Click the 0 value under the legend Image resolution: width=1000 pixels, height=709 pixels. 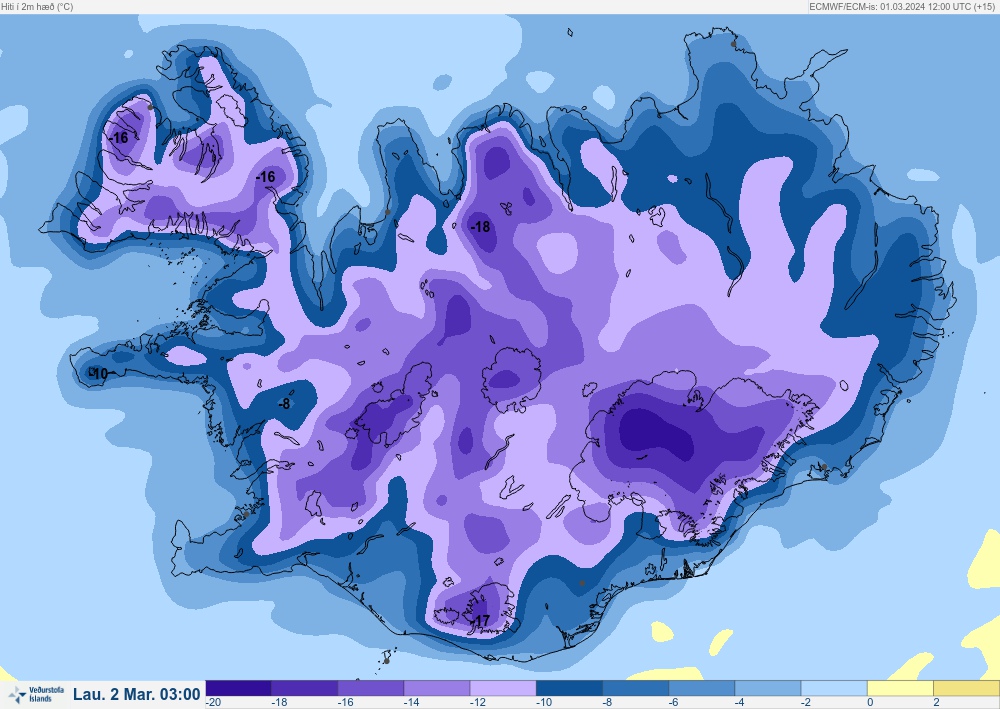click(870, 703)
